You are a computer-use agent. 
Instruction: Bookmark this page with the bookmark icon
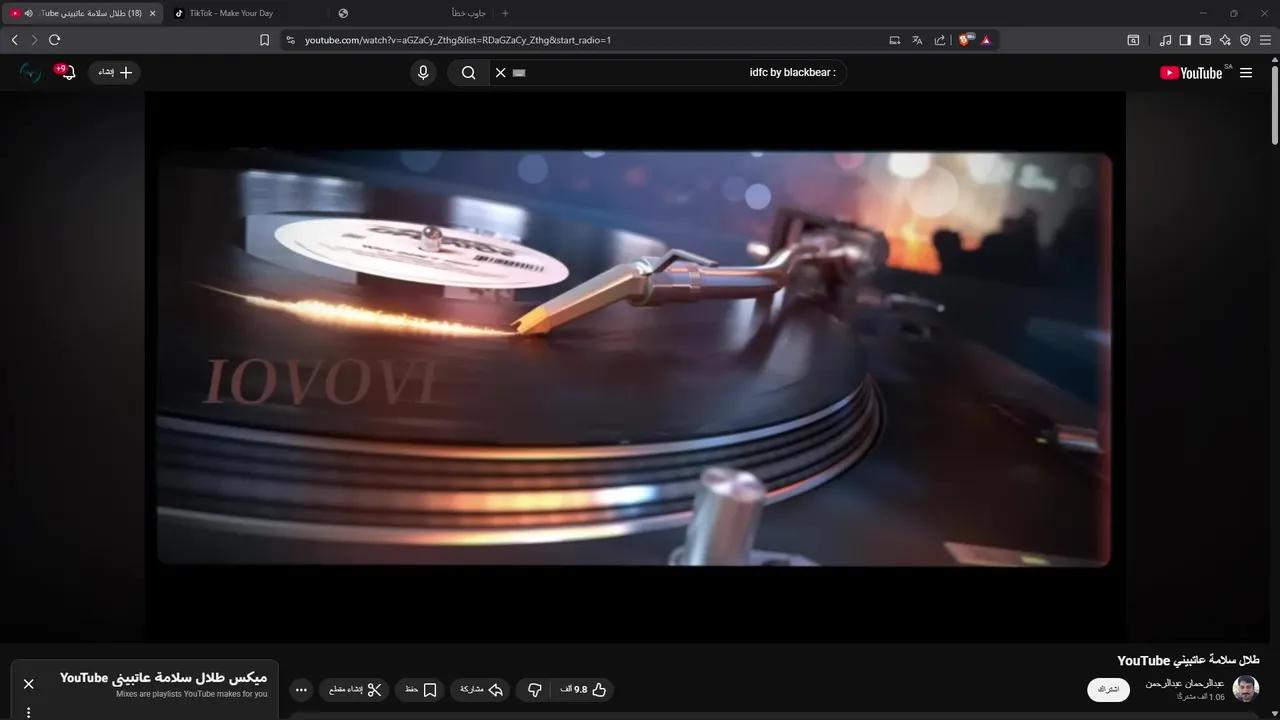pyautogui.click(x=264, y=40)
